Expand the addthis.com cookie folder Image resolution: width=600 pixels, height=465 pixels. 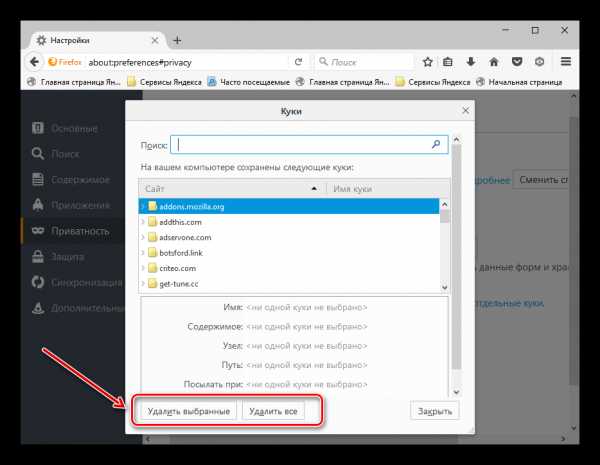coord(144,222)
